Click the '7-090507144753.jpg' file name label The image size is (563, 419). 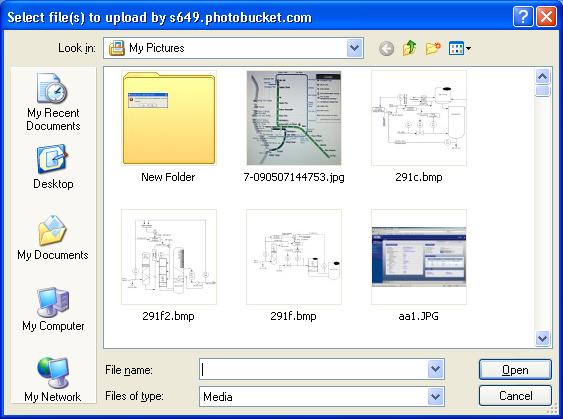[294, 177]
